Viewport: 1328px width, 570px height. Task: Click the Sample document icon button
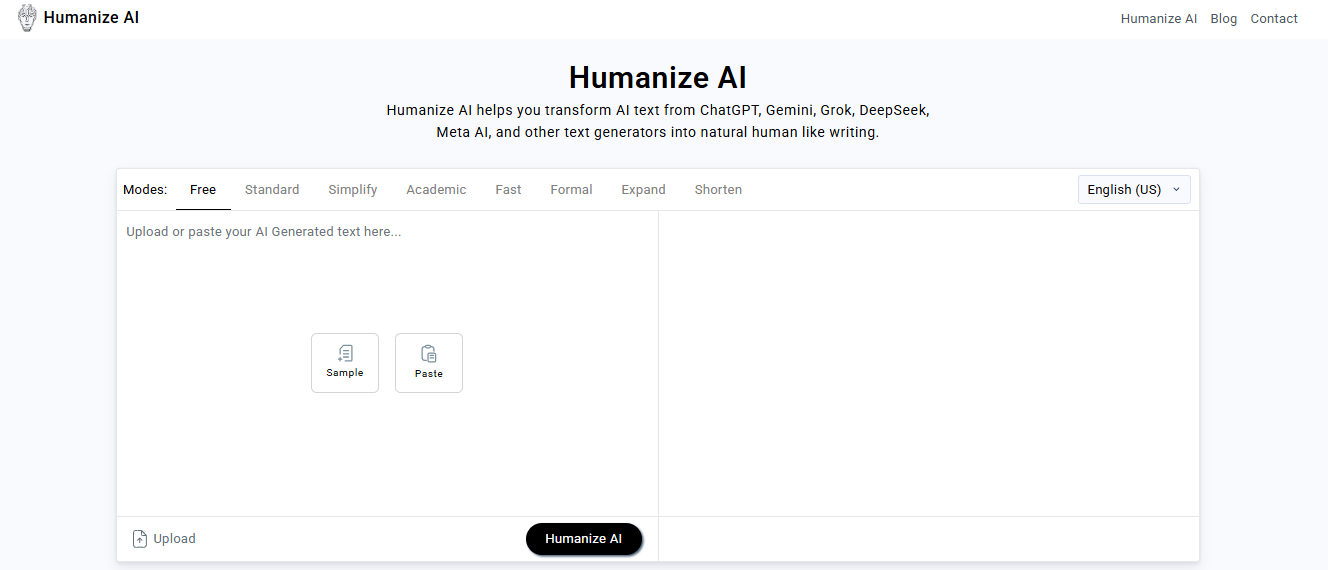pos(345,363)
